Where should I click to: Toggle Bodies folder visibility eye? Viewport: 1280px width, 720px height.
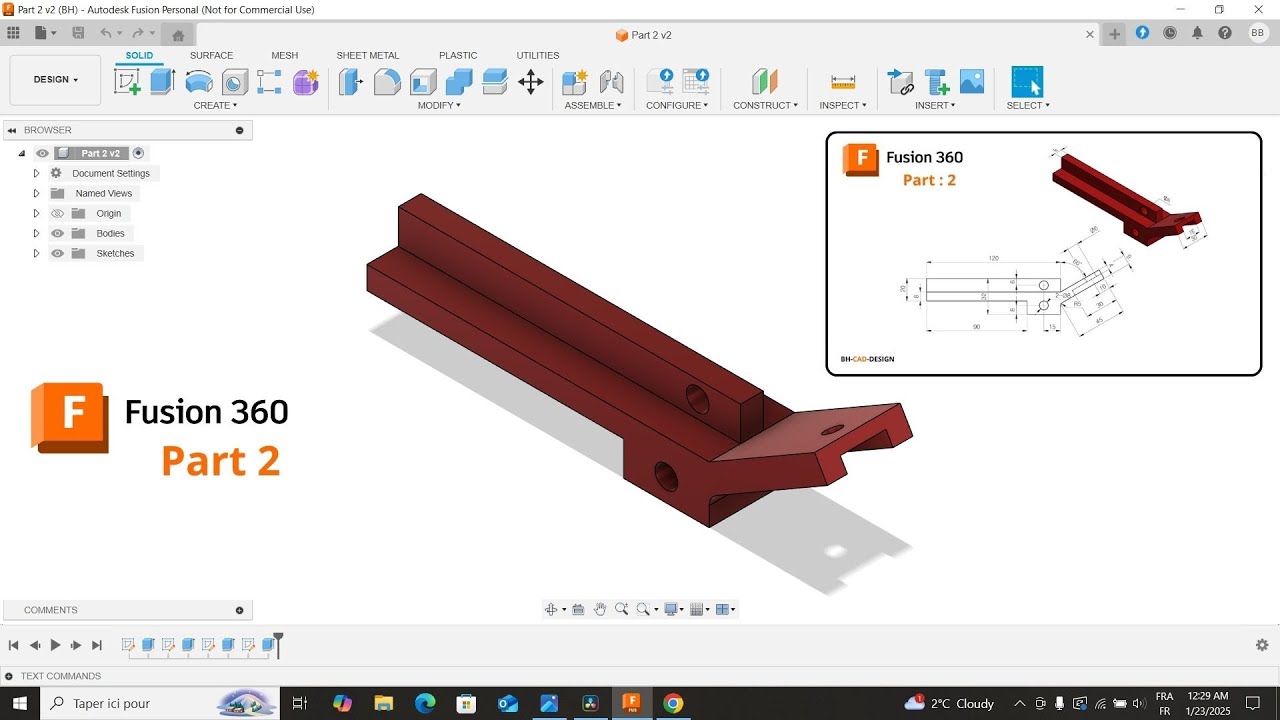pyautogui.click(x=57, y=233)
